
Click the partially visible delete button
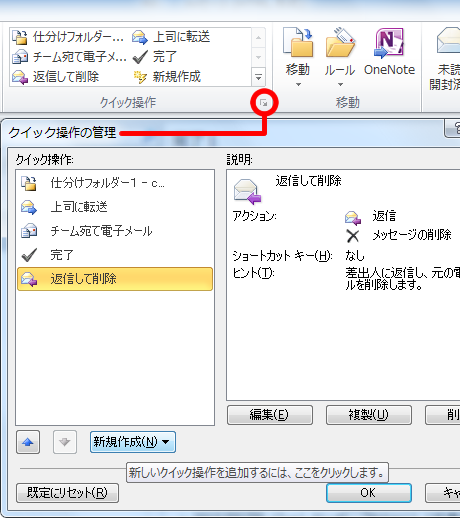(x=443, y=415)
